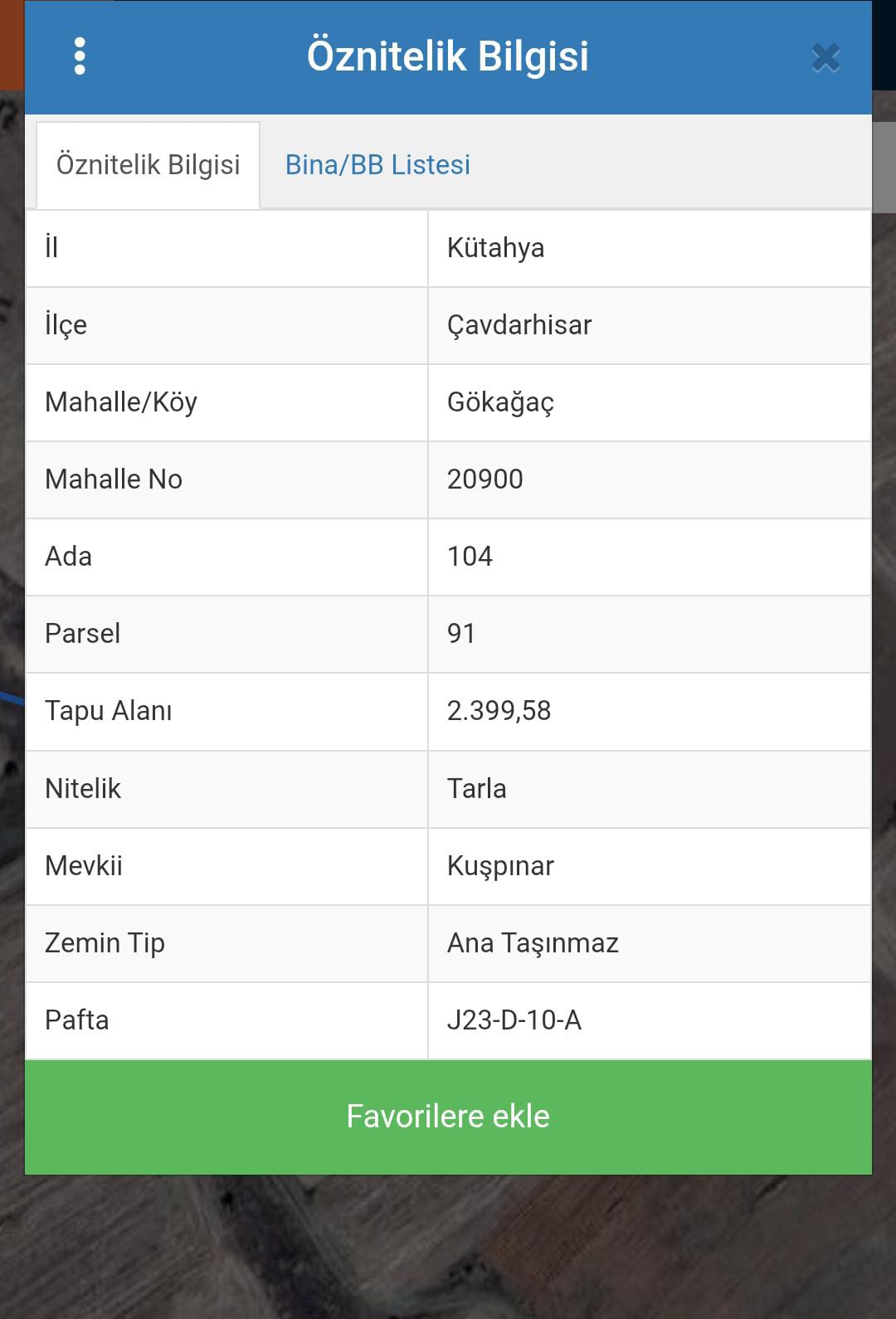
Task: Tap the Nitelik value Tarla
Action: [476, 788]
